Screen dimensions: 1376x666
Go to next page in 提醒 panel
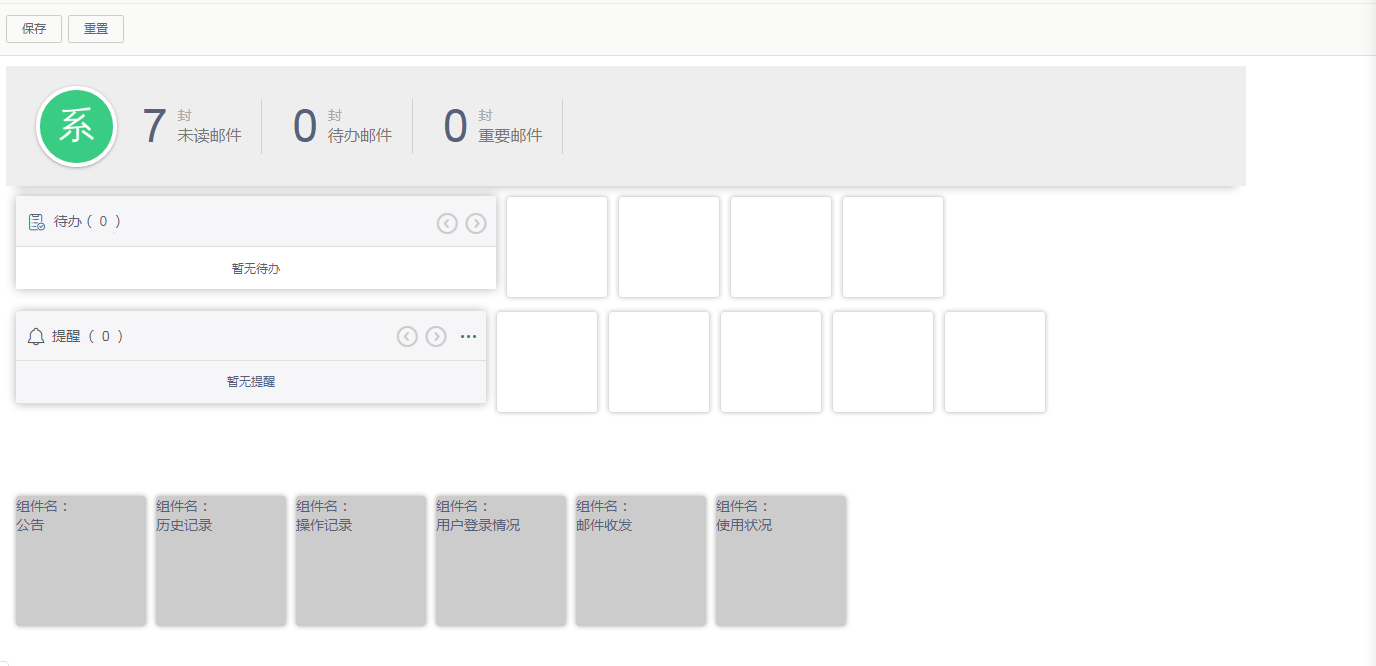click(x=436, y=337)
